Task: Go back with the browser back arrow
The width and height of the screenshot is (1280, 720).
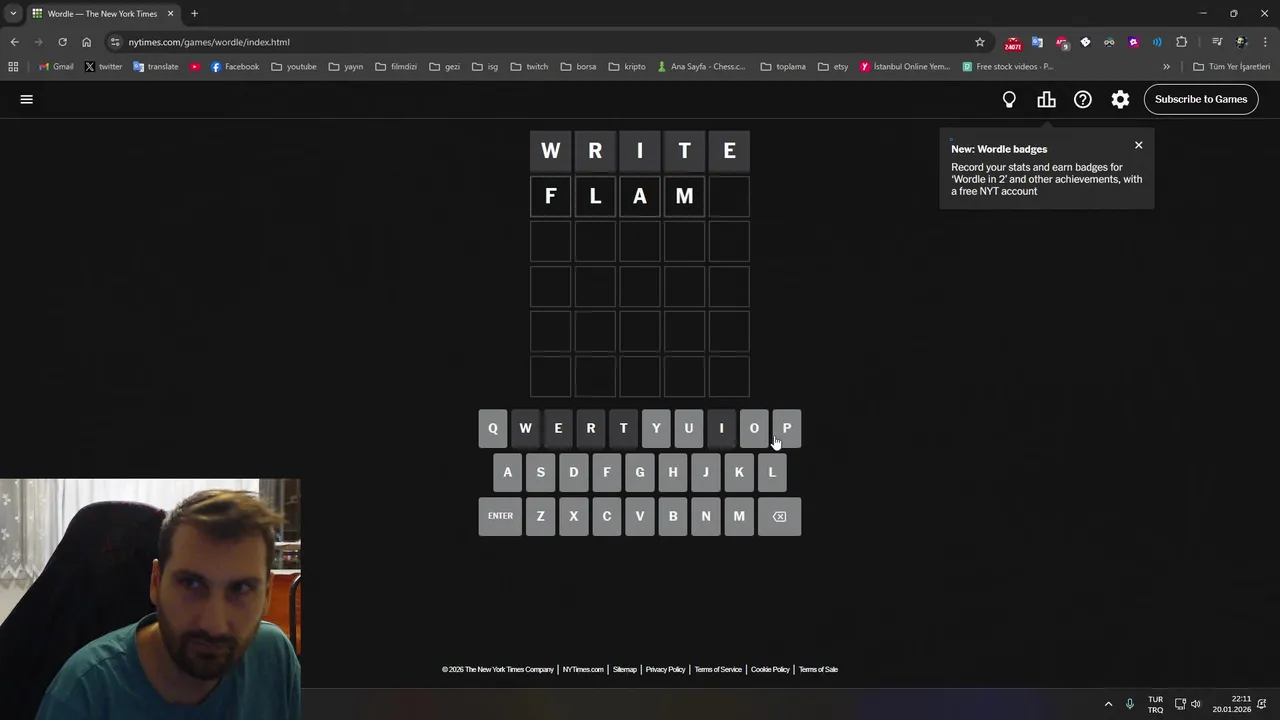Action: click(14, 42)
